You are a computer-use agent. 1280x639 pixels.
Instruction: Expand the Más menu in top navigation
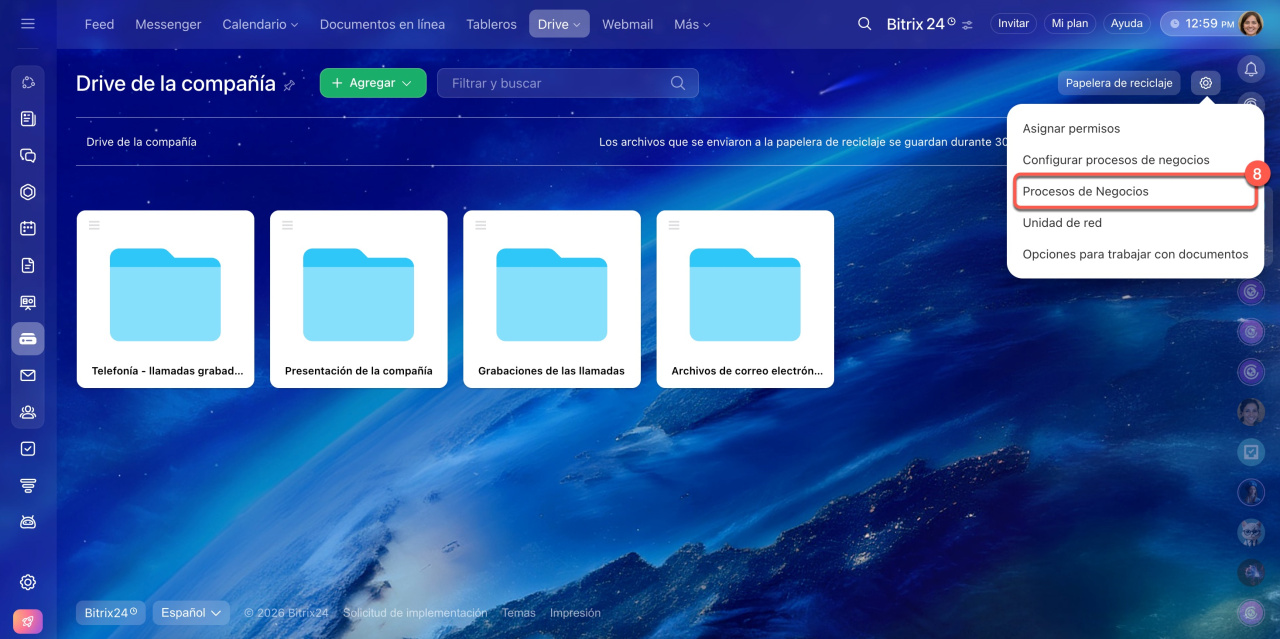[692, 24]
